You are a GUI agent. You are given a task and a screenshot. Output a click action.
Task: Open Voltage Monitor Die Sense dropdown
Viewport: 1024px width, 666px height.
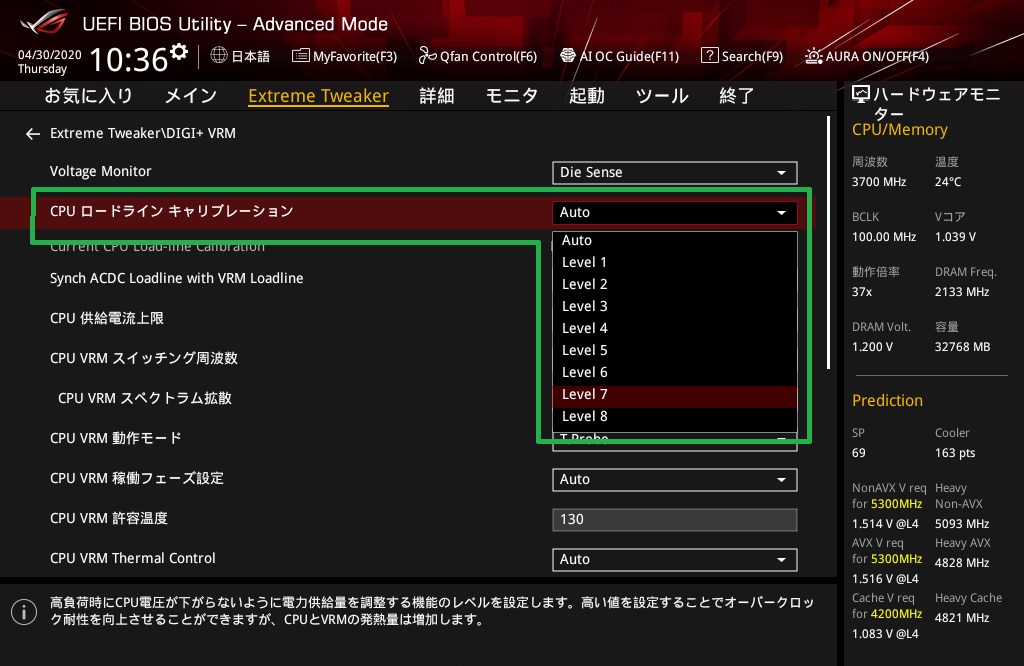pos(675,172)
